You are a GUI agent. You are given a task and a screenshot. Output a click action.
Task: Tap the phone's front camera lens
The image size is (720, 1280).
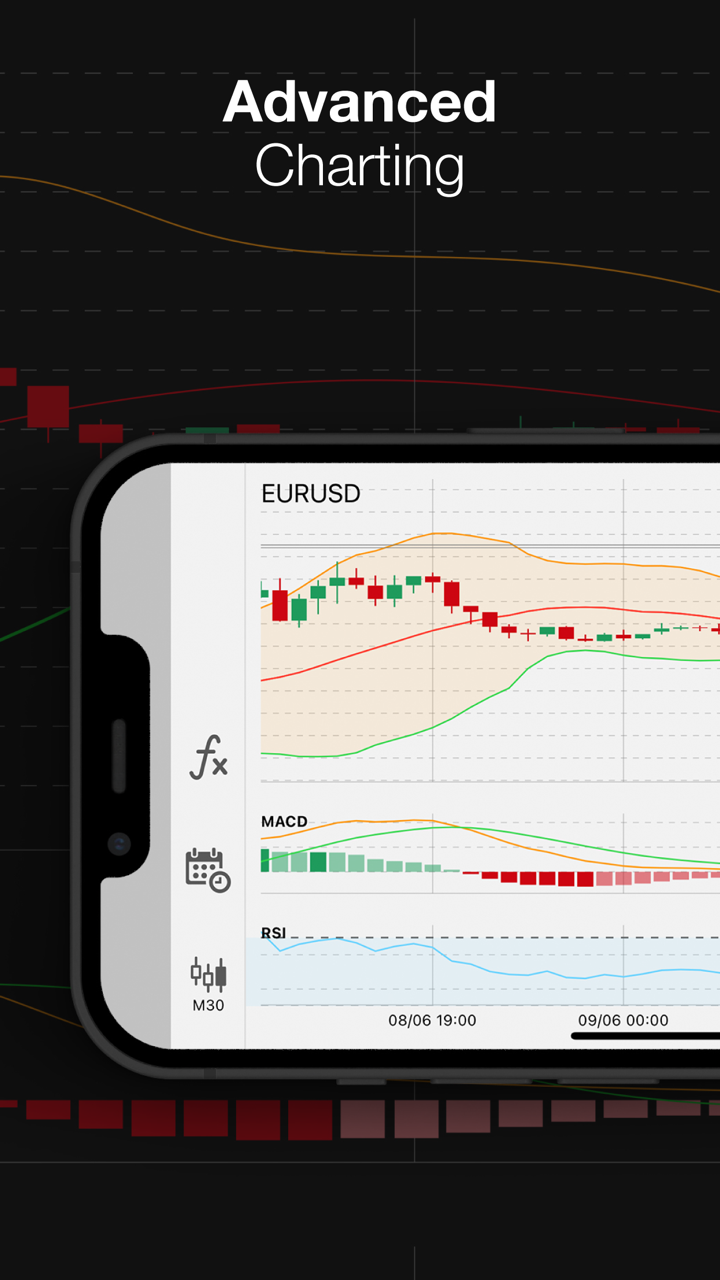(119, 844)
